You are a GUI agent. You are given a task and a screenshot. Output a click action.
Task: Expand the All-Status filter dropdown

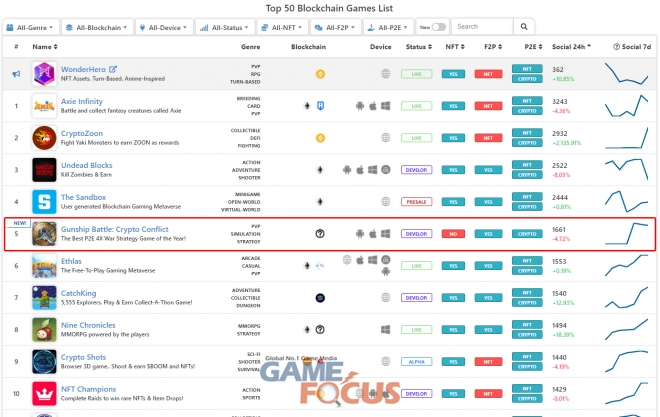click(x=228, y=27)
